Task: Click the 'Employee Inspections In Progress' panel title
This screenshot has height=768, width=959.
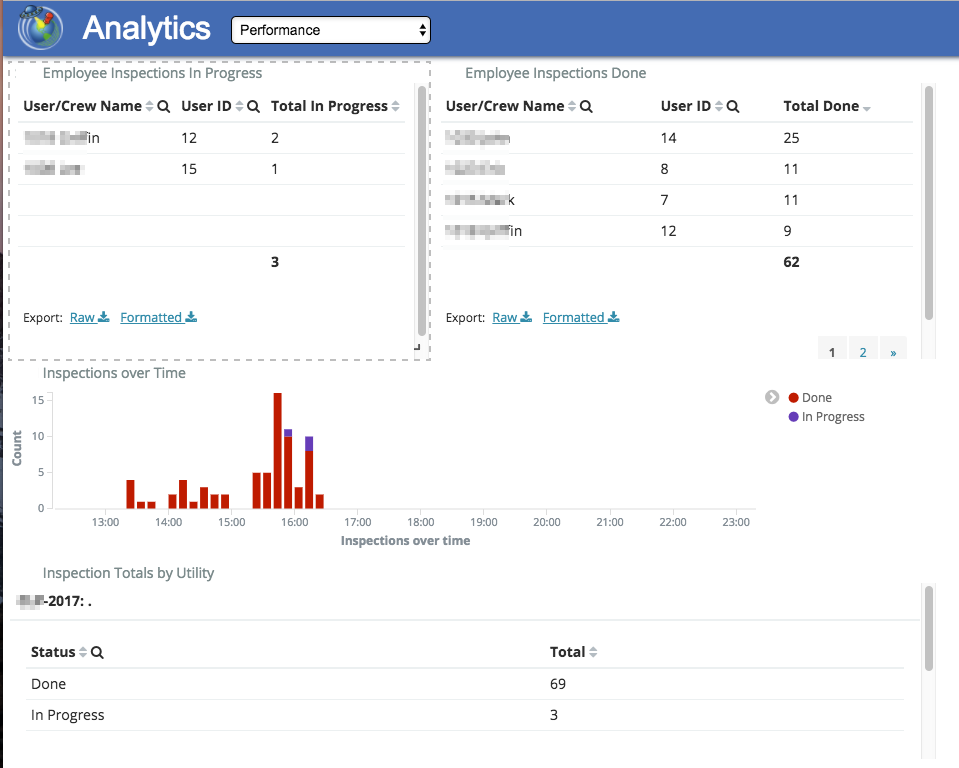Action: click(152, 73)
